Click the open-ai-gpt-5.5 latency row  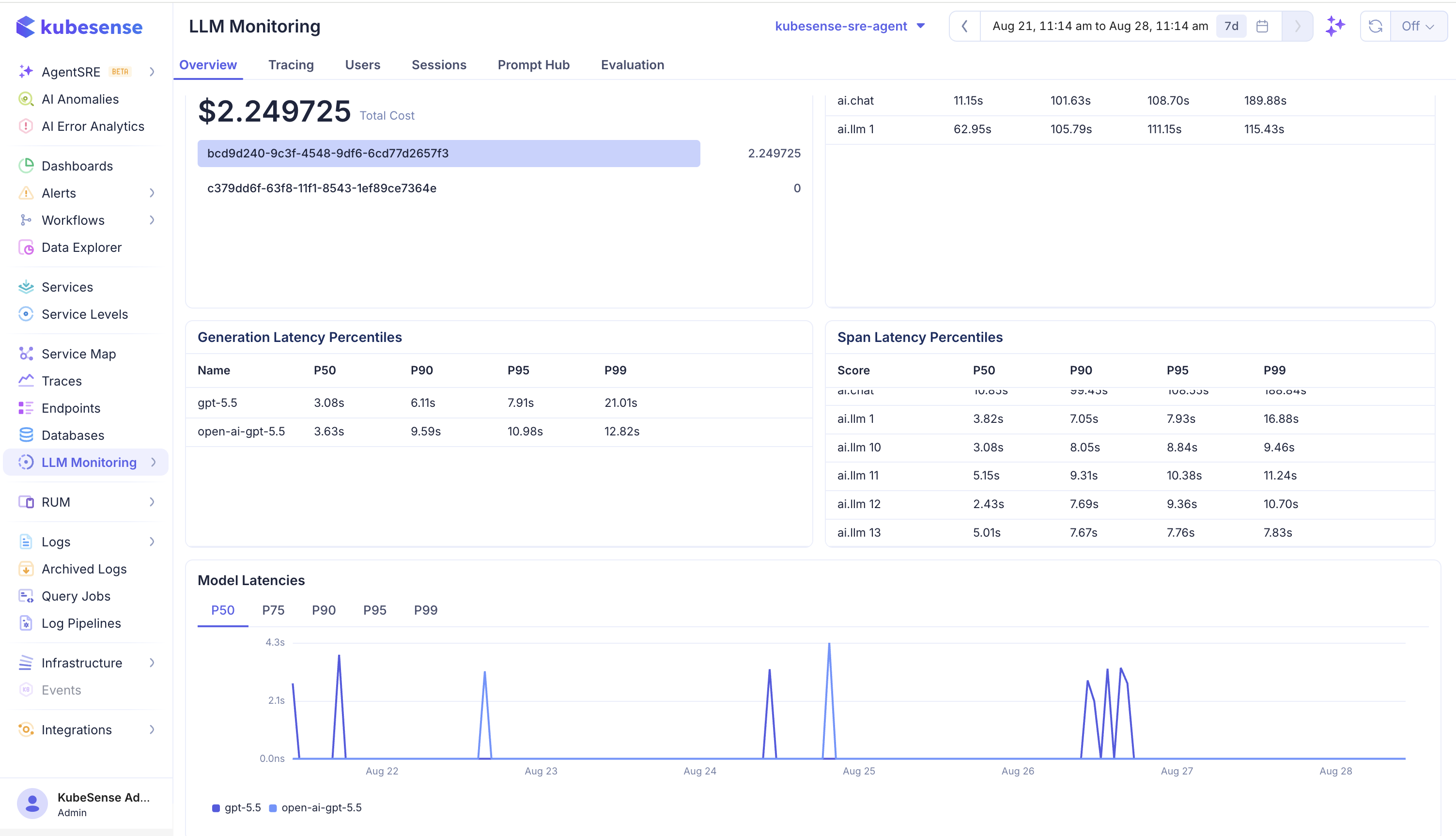tap(499, 432)
